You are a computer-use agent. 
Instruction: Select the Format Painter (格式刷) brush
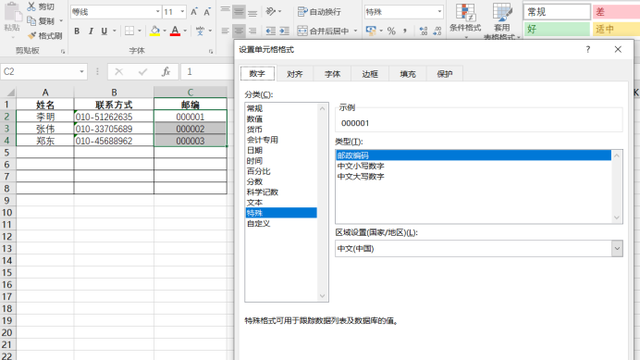coord(32,36)
